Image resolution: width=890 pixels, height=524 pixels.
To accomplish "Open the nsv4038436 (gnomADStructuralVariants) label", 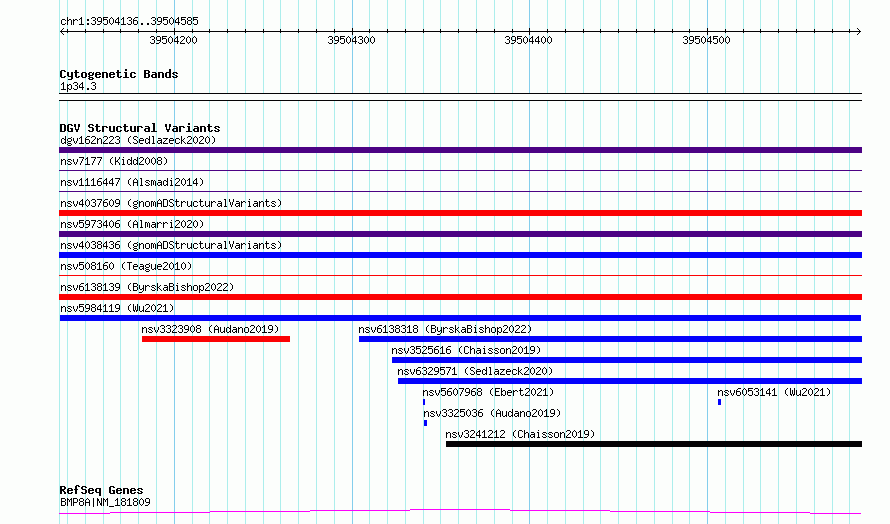I will (171, 245).
